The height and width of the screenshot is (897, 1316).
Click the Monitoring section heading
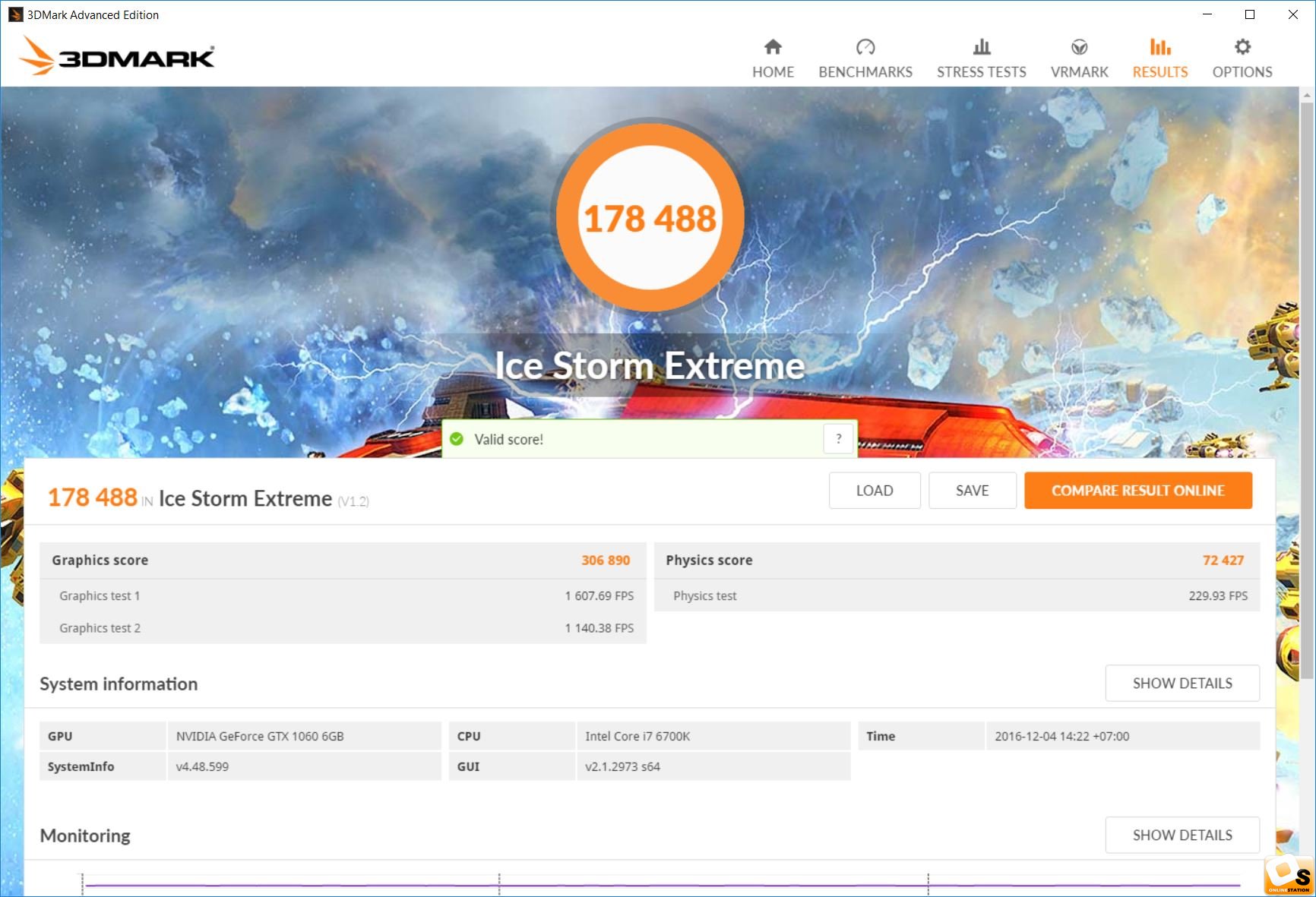coord(85,835)
